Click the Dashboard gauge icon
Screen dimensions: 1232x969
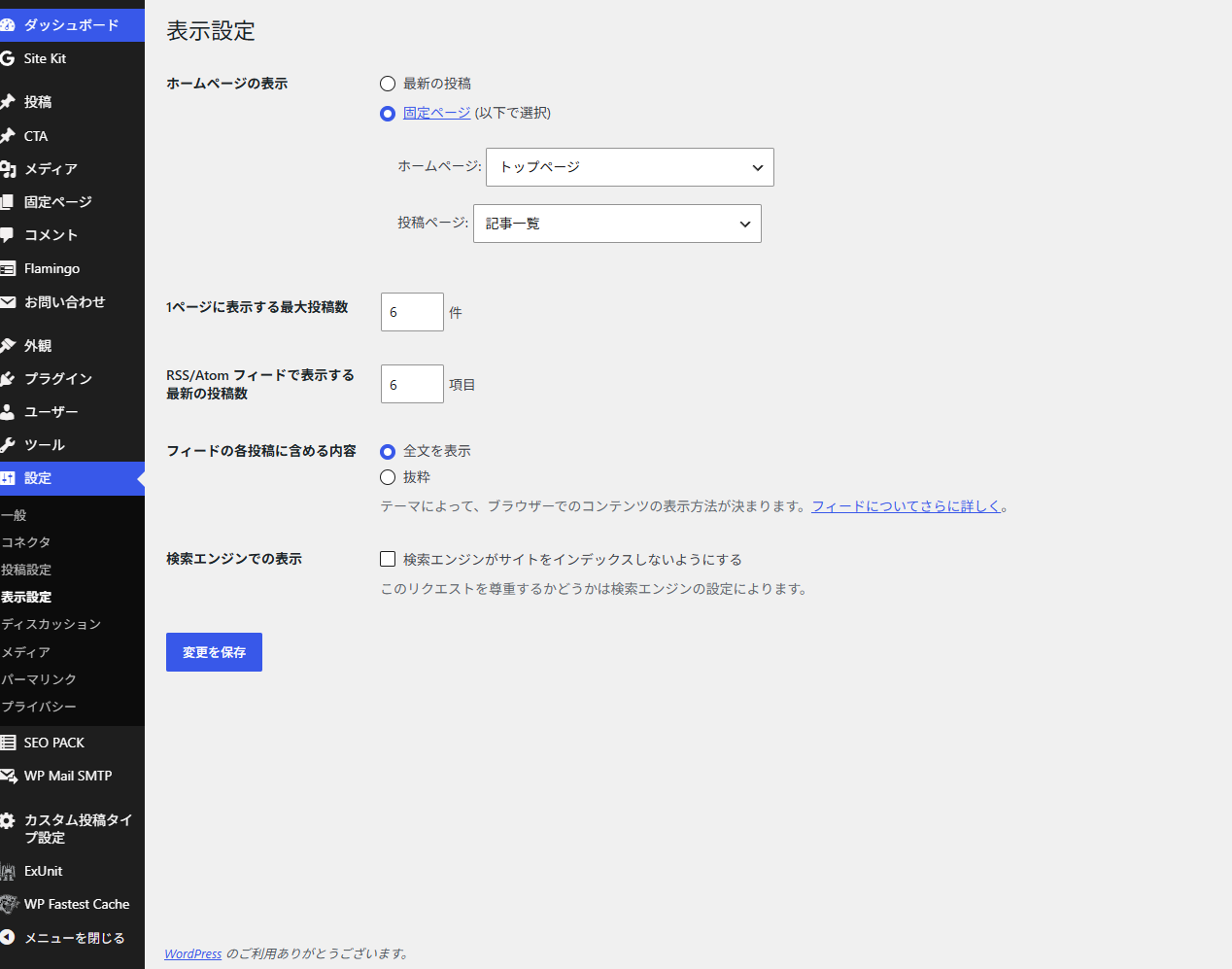[x=7, y=25]
